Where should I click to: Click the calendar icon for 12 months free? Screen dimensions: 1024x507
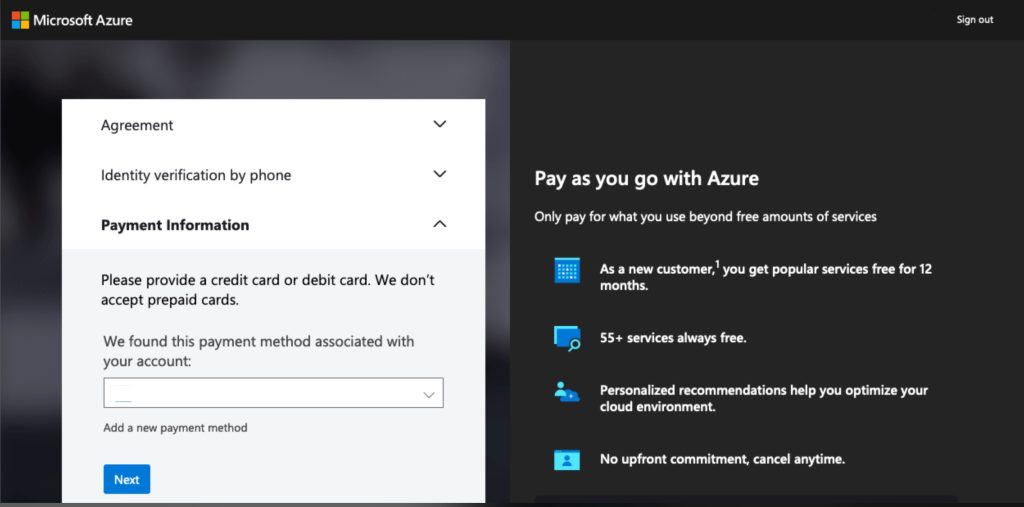[x=567, y=270]
